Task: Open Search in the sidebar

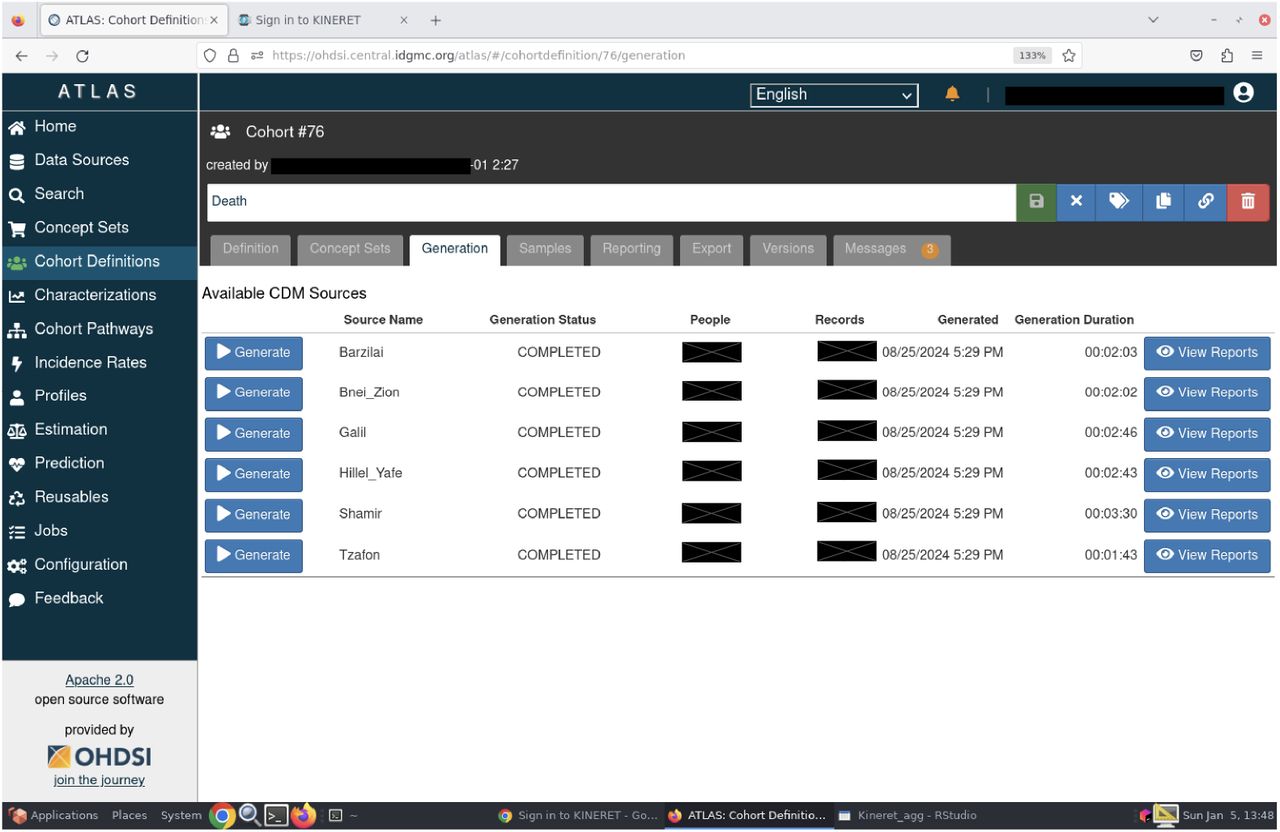Action: [x=99, y=194]
